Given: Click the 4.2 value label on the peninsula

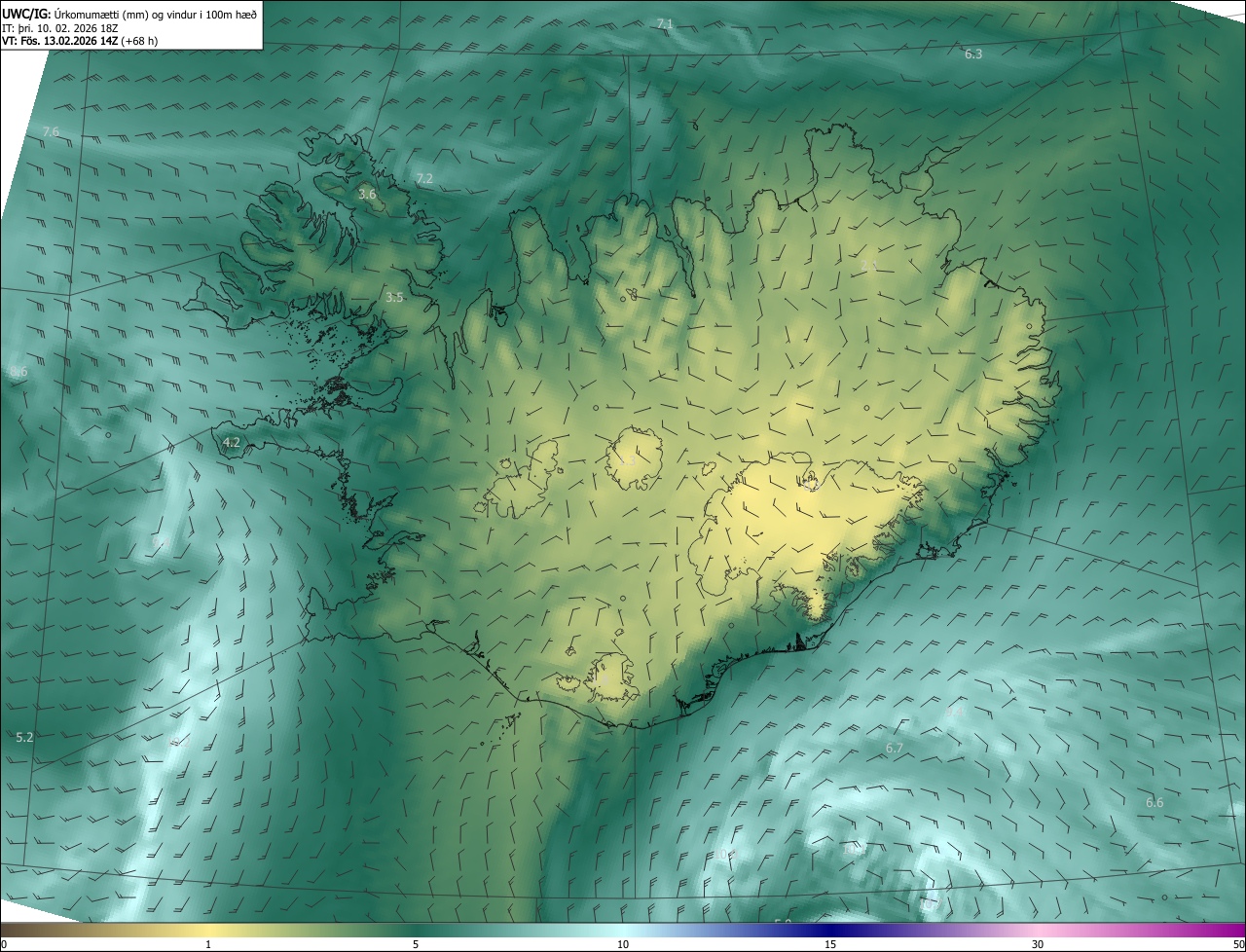Looking at the screenshot, I should point(231,443).
